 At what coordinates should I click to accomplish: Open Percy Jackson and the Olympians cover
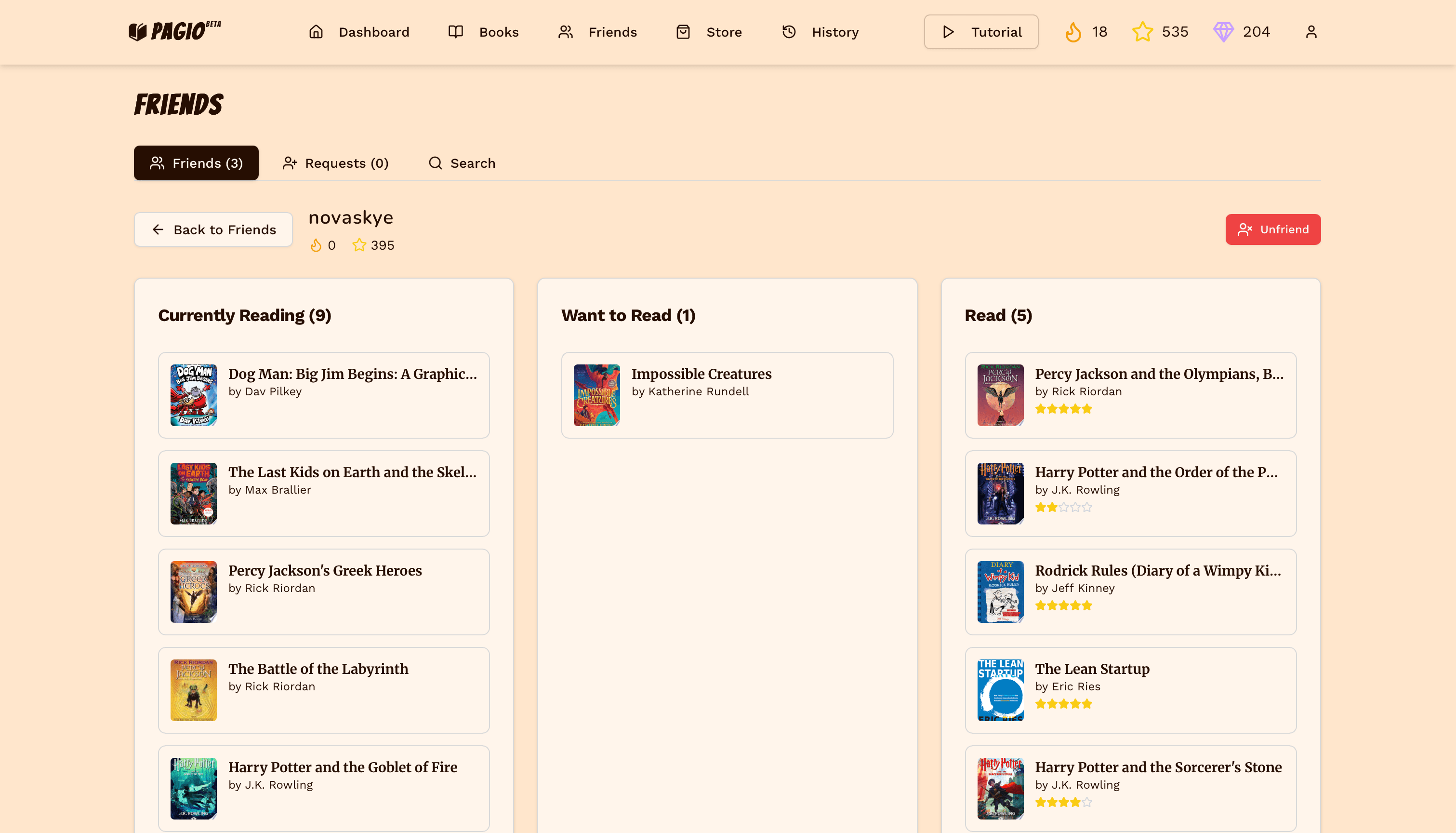pyautogui.click(x=1000, y=395)
